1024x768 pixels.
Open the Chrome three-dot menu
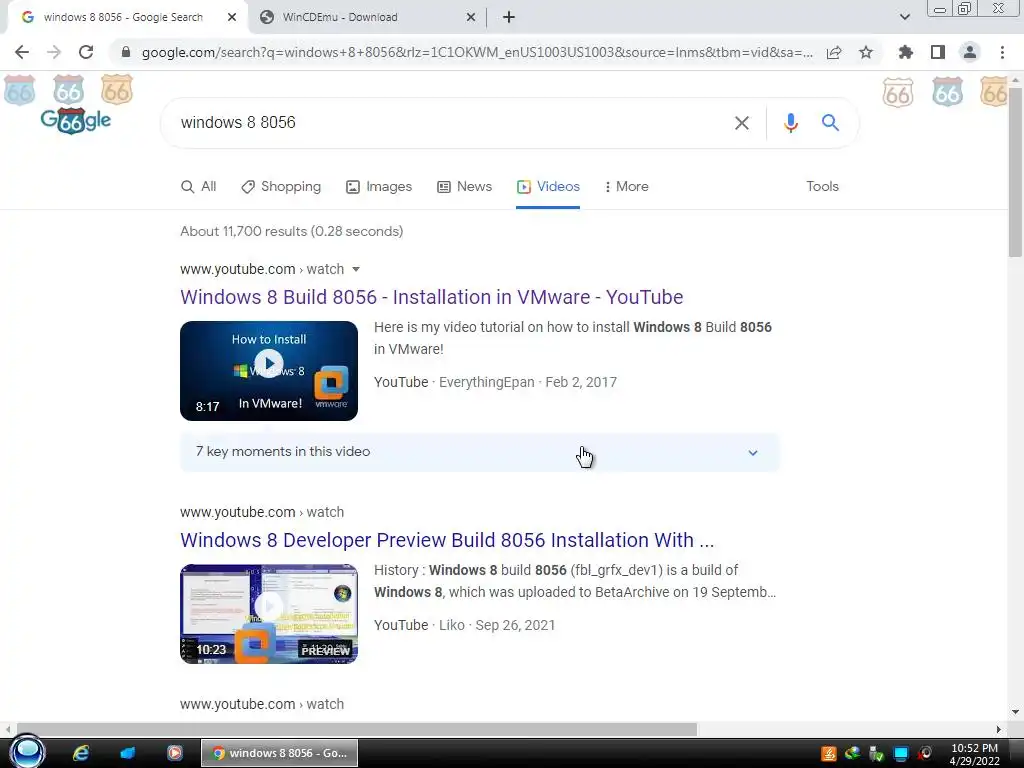(x=1002, y=52)
